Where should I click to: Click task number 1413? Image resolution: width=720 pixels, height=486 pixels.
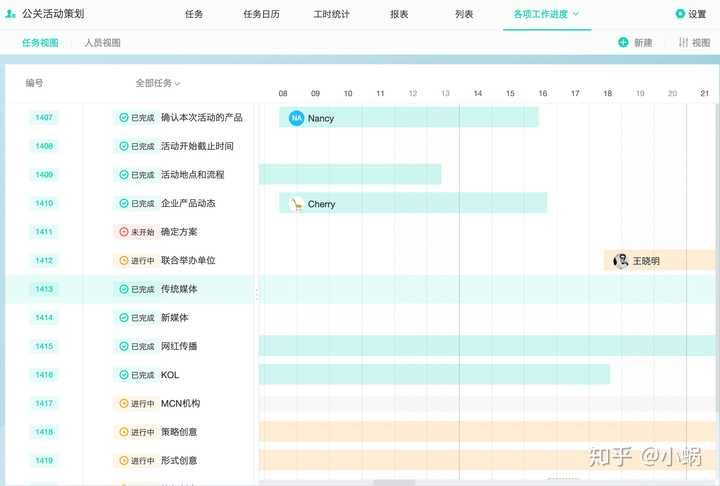44,289
